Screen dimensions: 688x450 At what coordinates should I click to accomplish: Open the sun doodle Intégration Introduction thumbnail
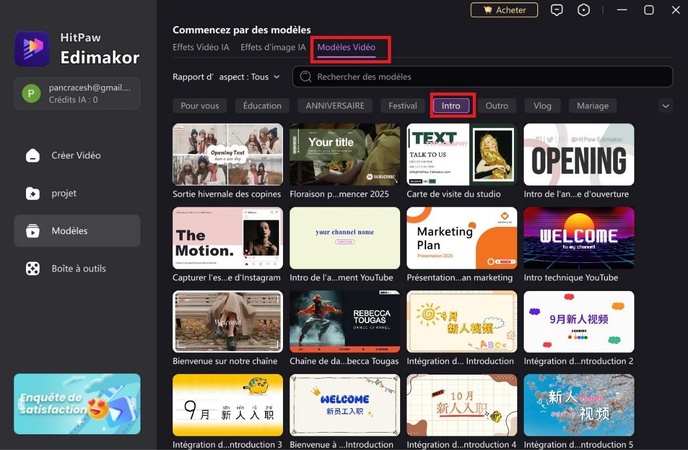tap(462, 321)
